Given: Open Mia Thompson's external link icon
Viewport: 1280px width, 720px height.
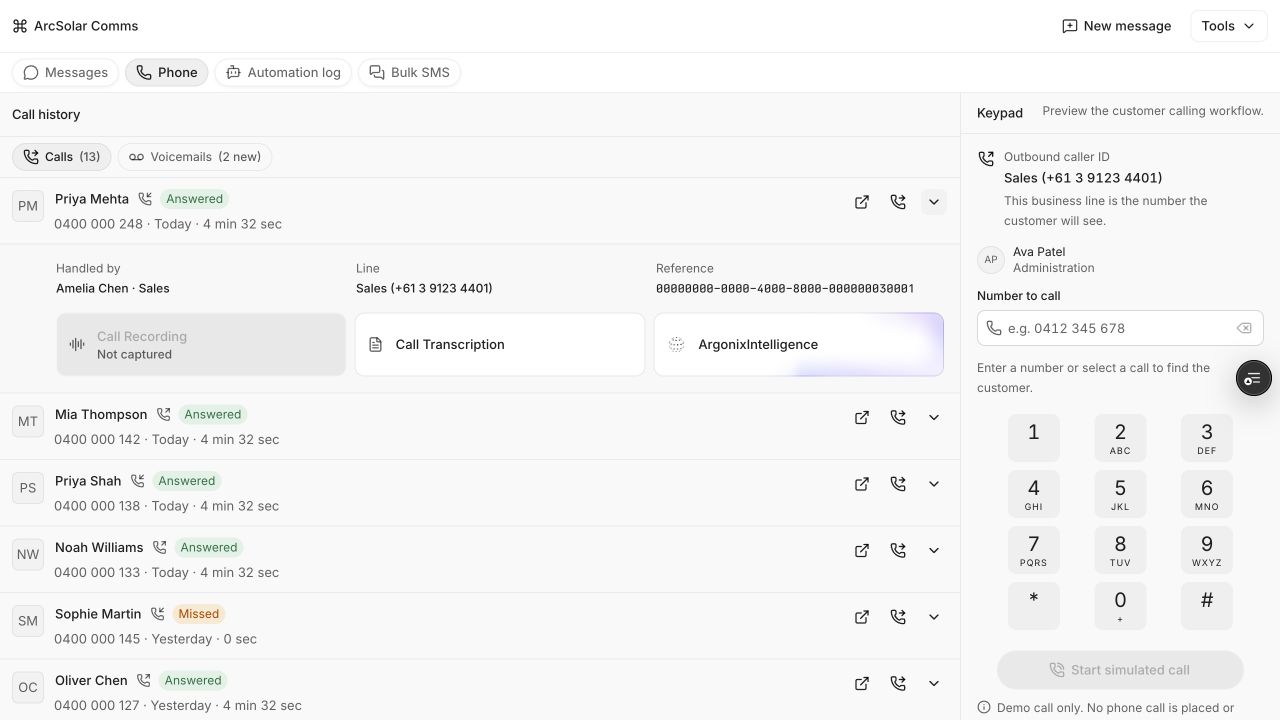Looking at the screenshot, I should [862, 418].
